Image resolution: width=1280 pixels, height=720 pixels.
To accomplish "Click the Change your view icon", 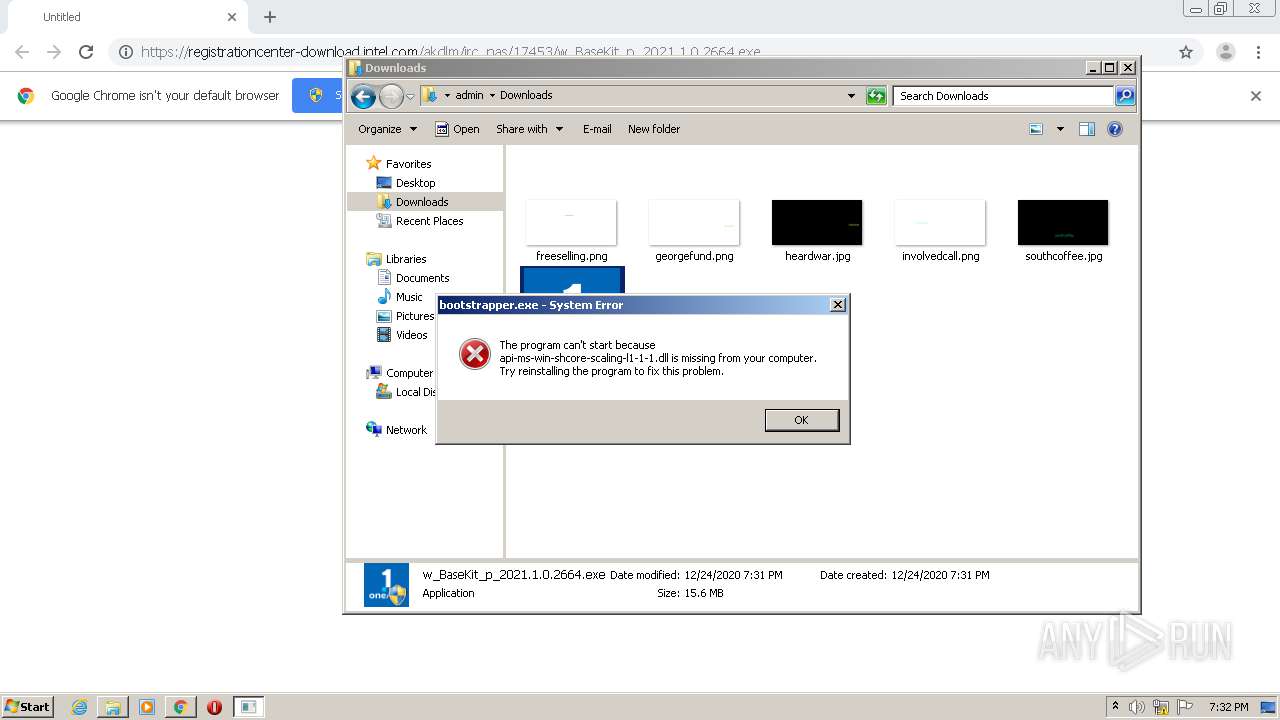I will [1036, 129].
